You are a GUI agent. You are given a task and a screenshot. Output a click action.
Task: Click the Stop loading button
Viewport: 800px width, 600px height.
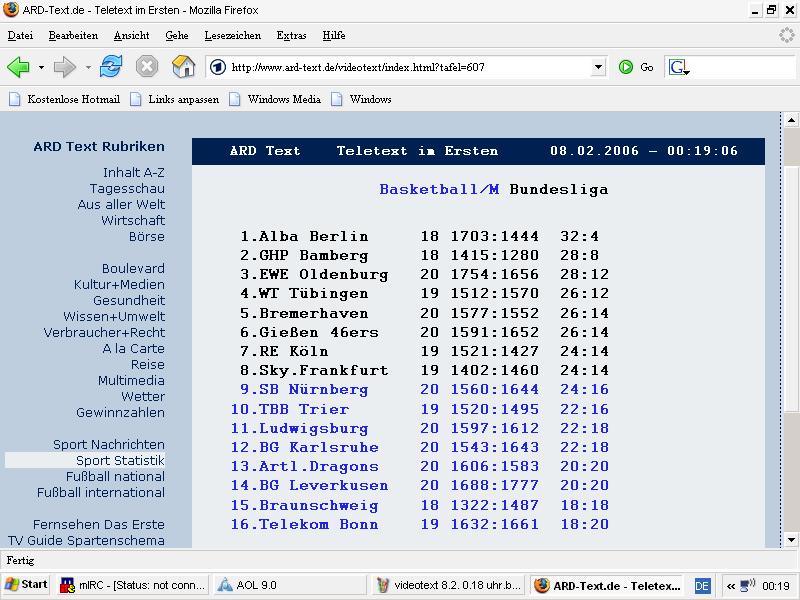[x=147, y=66]
